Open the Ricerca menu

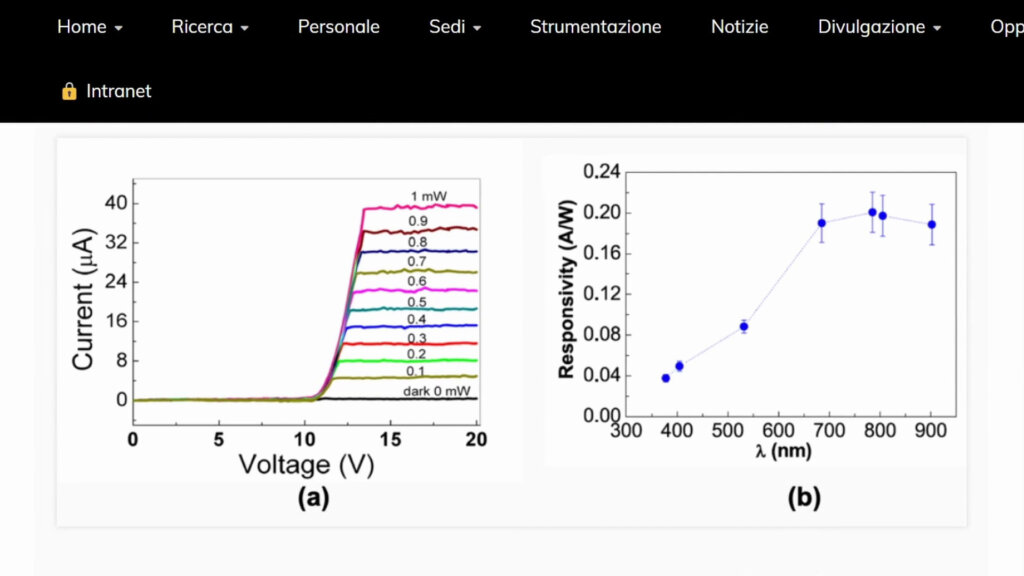(202, 27)
